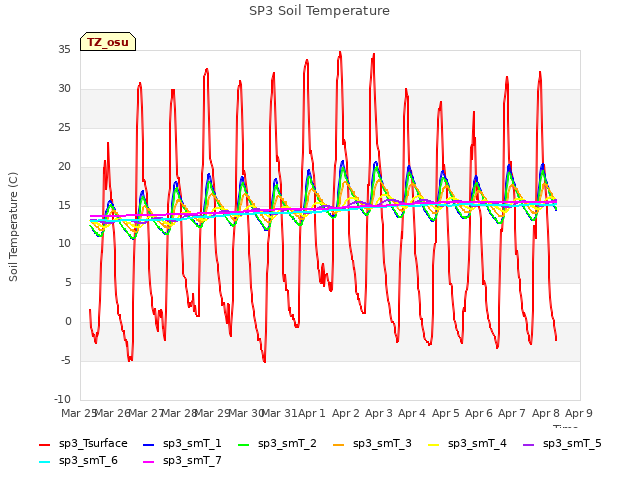Toggle the sp3_smT_4 legend entry
The width and height of the screenshot is (640, 480).
(x=467, y=444)
